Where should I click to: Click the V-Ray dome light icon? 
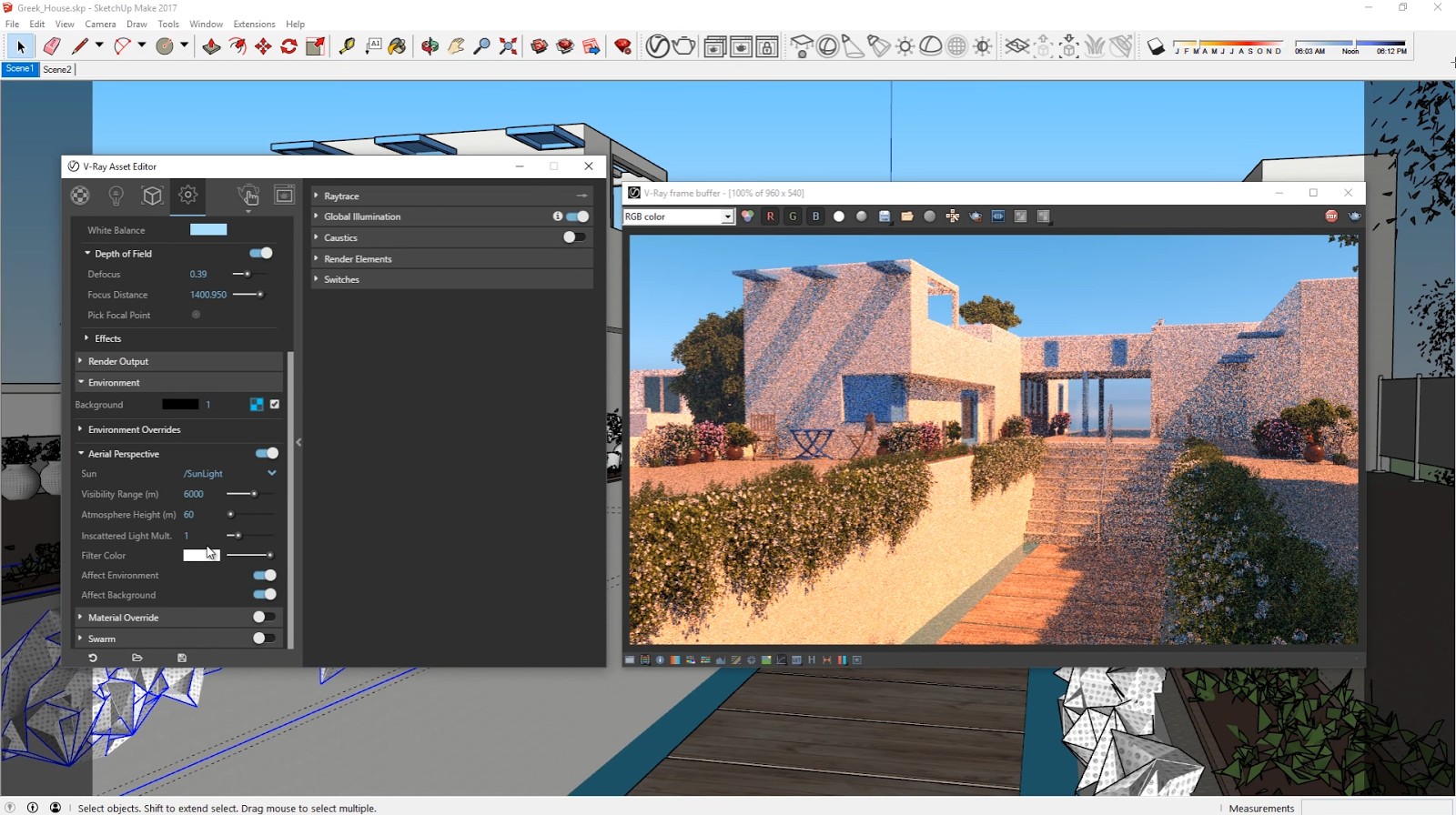coord(931,46)
